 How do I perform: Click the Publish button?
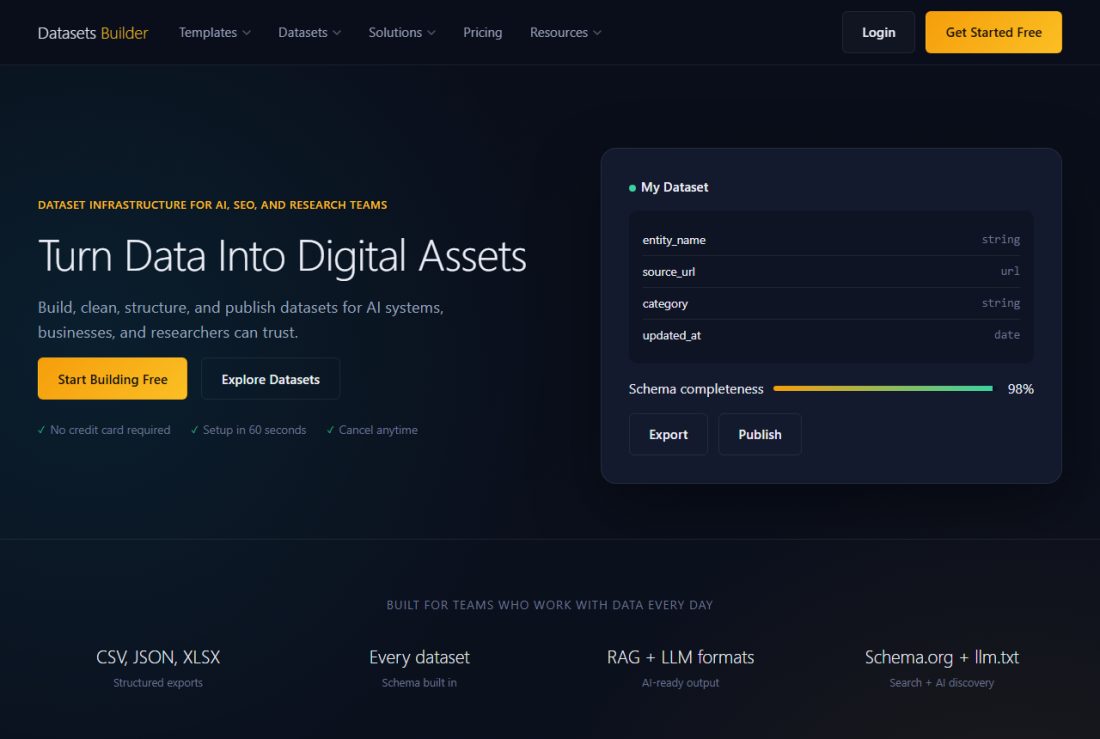click(760, 434)
